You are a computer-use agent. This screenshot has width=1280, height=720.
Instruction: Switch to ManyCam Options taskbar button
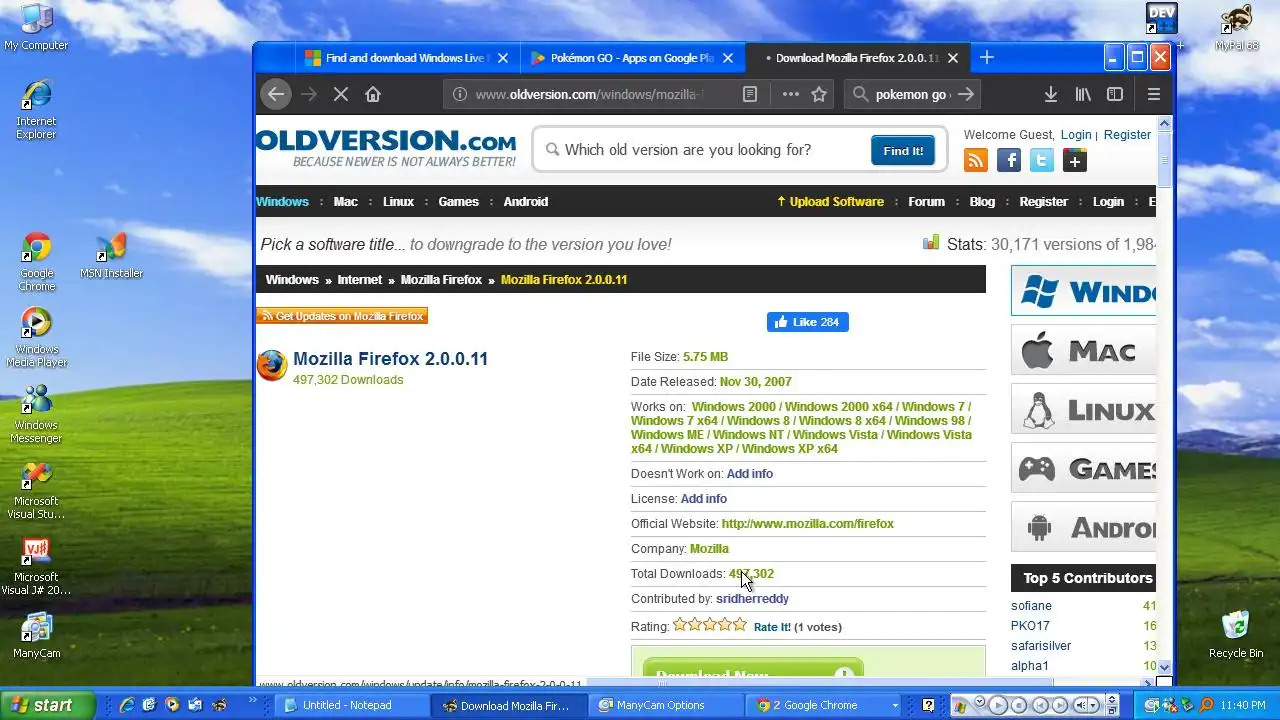pos(664,705)
